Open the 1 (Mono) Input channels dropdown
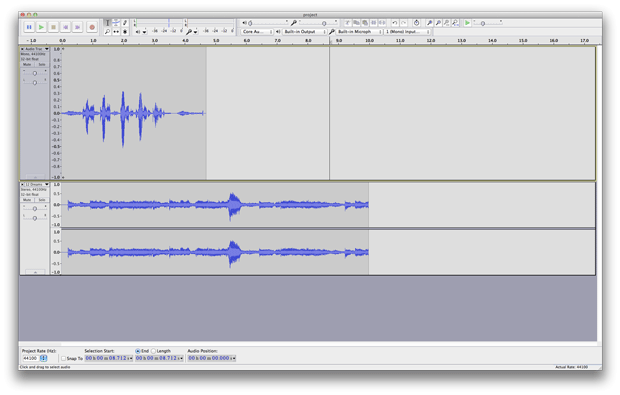The image size is (620, 395). click(x=407, y=32)
